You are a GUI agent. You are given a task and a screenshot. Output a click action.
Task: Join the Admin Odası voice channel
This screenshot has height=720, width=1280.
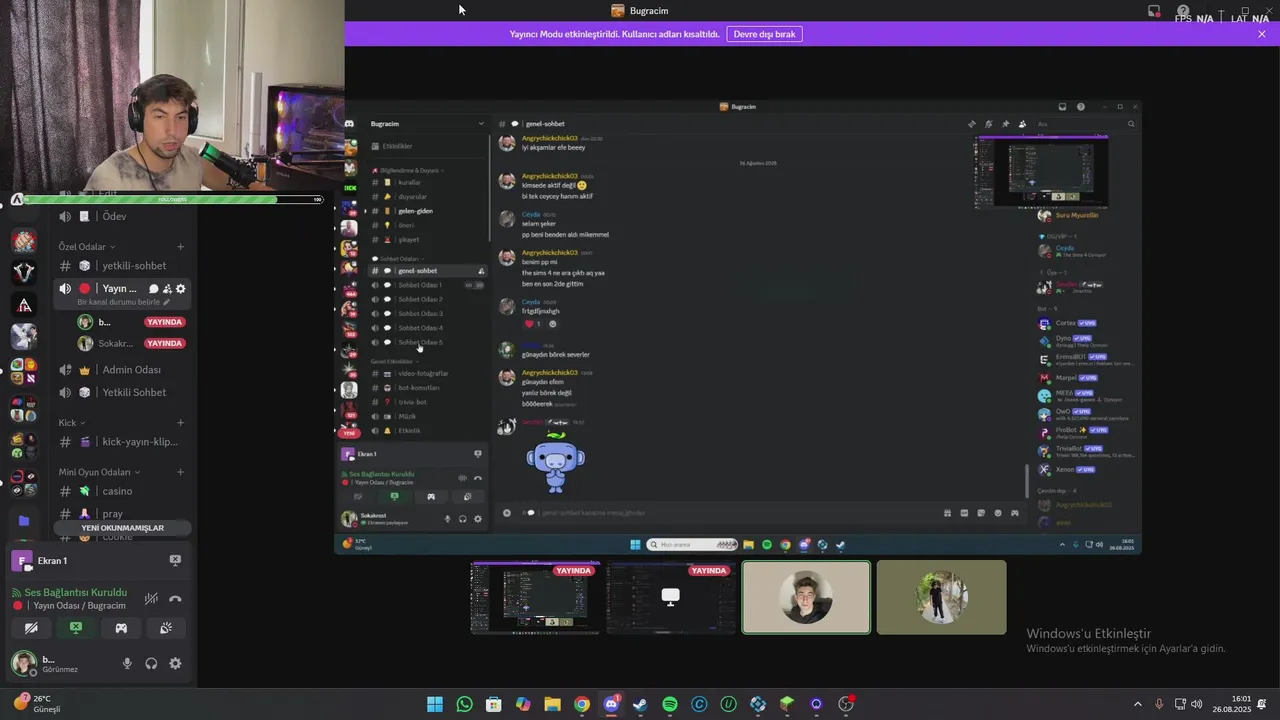click(121, 370)
